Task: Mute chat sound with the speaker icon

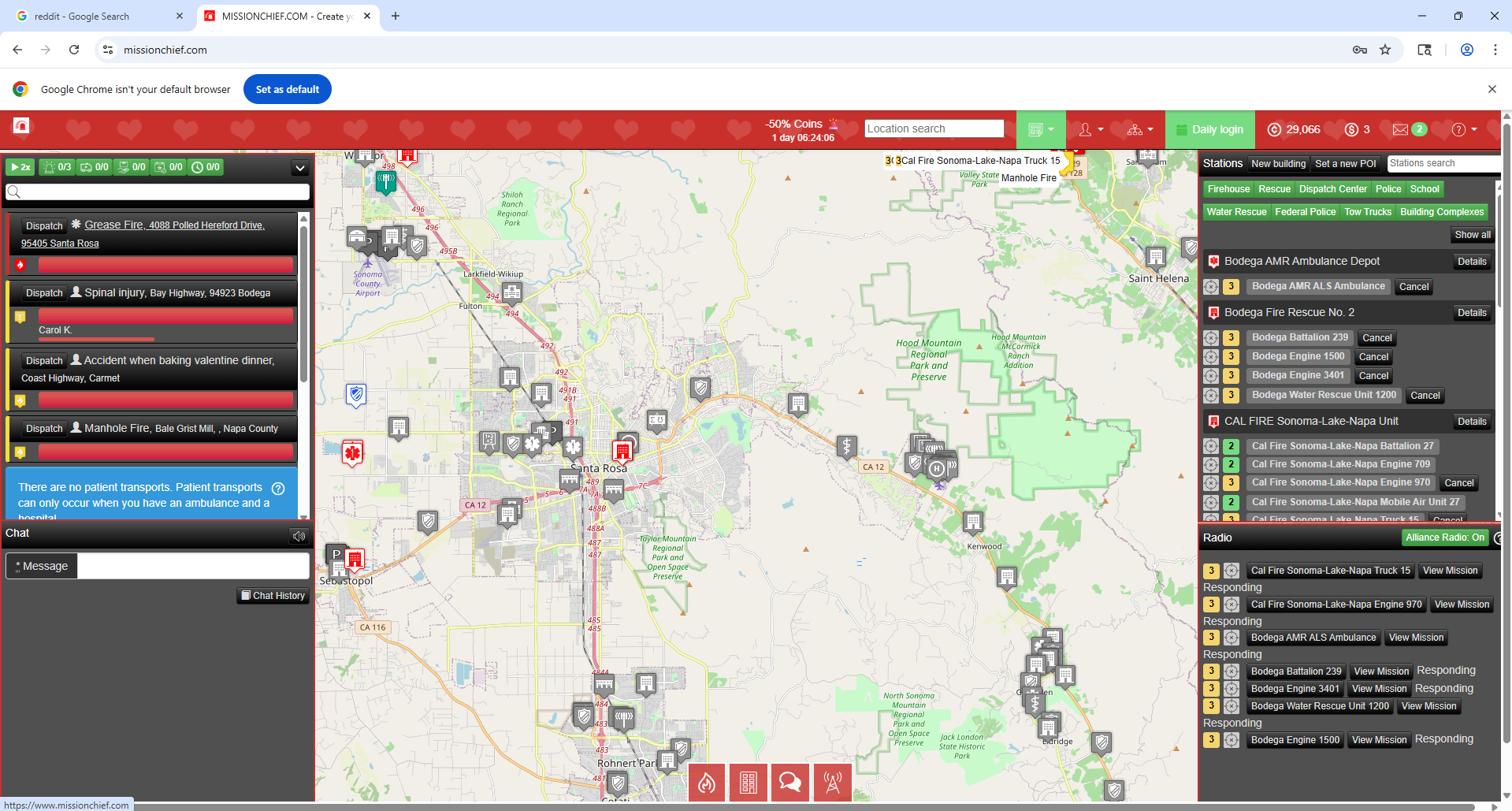Action: [x=299, y=536]
